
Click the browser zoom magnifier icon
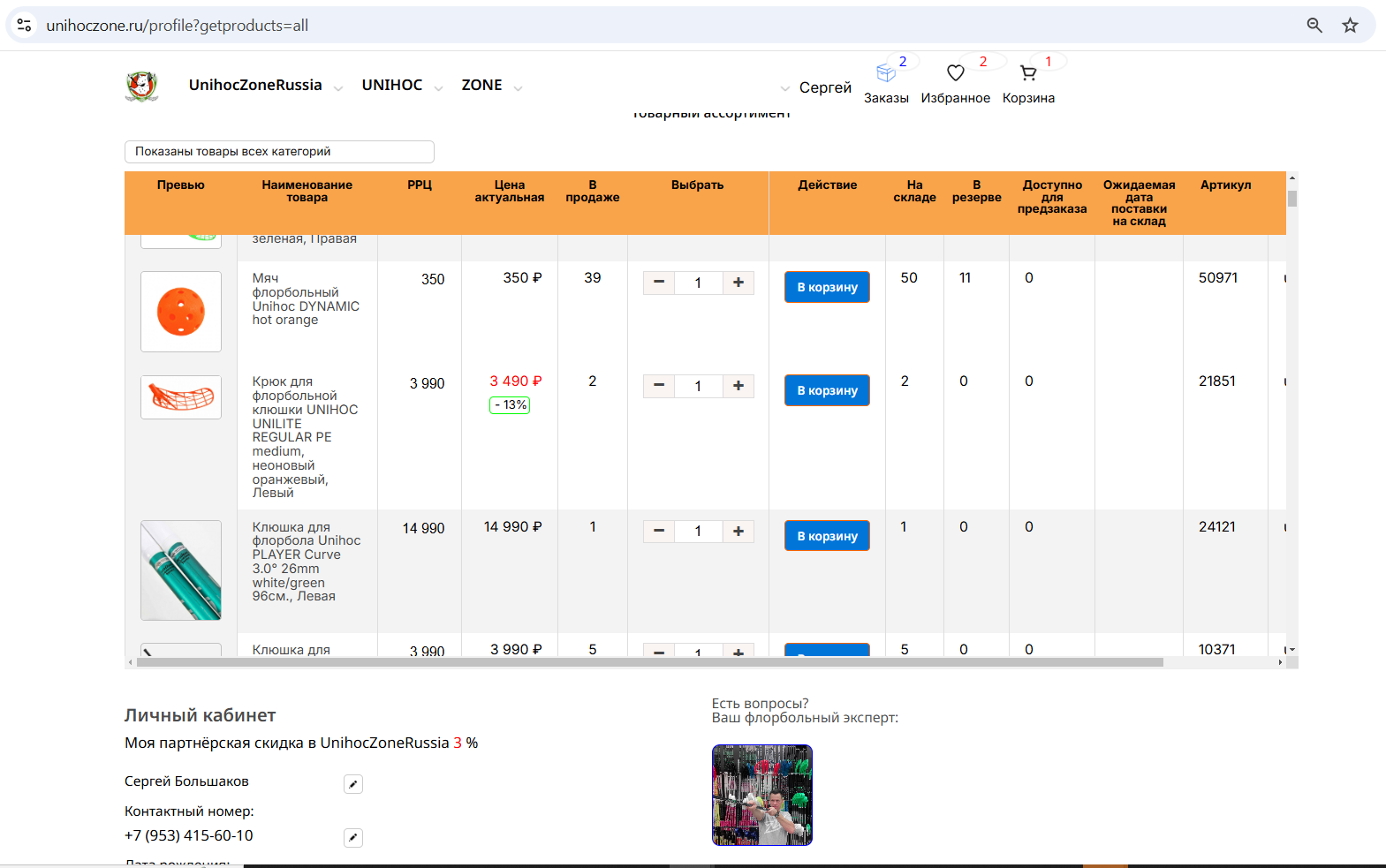coord(1314,26)
